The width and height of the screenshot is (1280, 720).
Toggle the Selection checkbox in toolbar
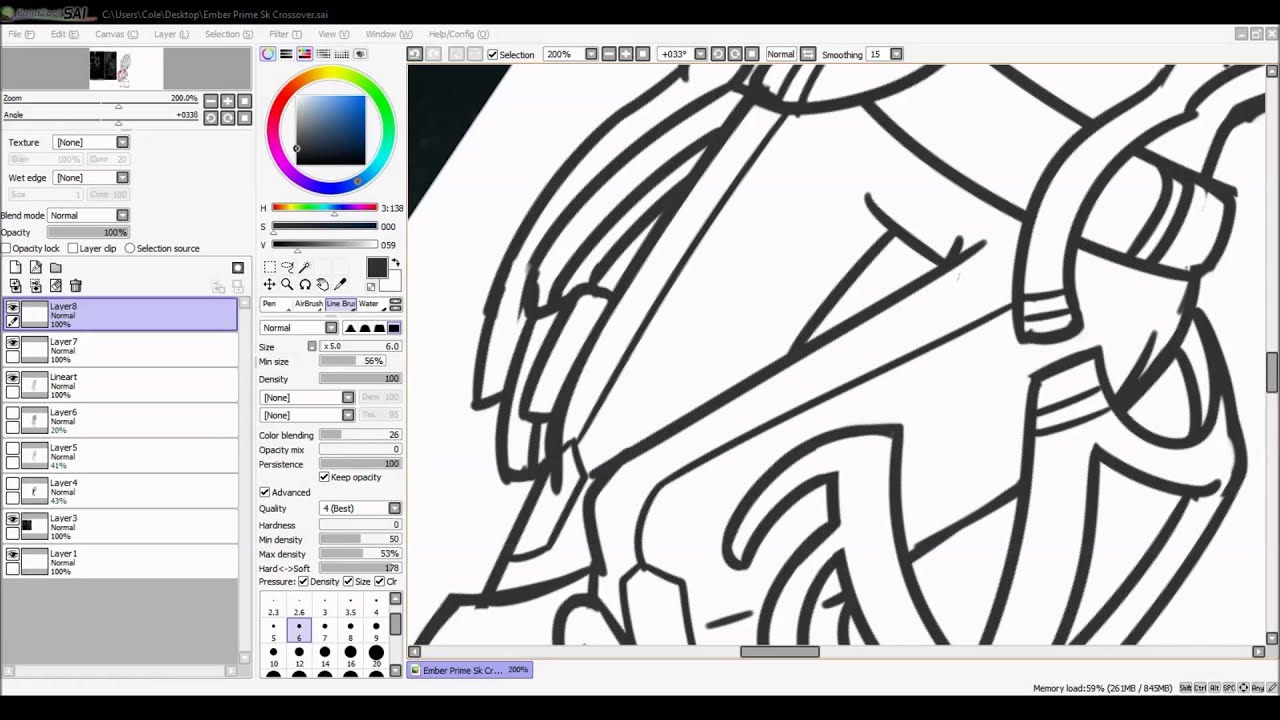pyautogui.click(x=493, y=54)
